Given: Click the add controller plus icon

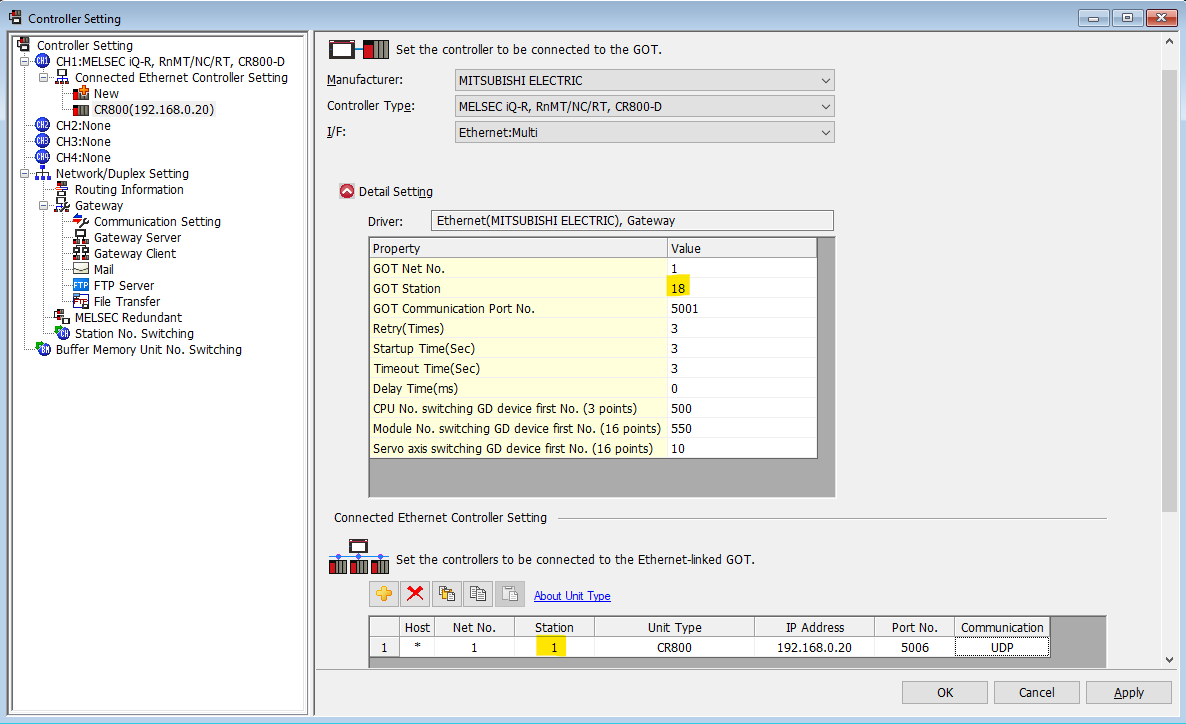Looking at the screenshot, I should pos(384,594).
